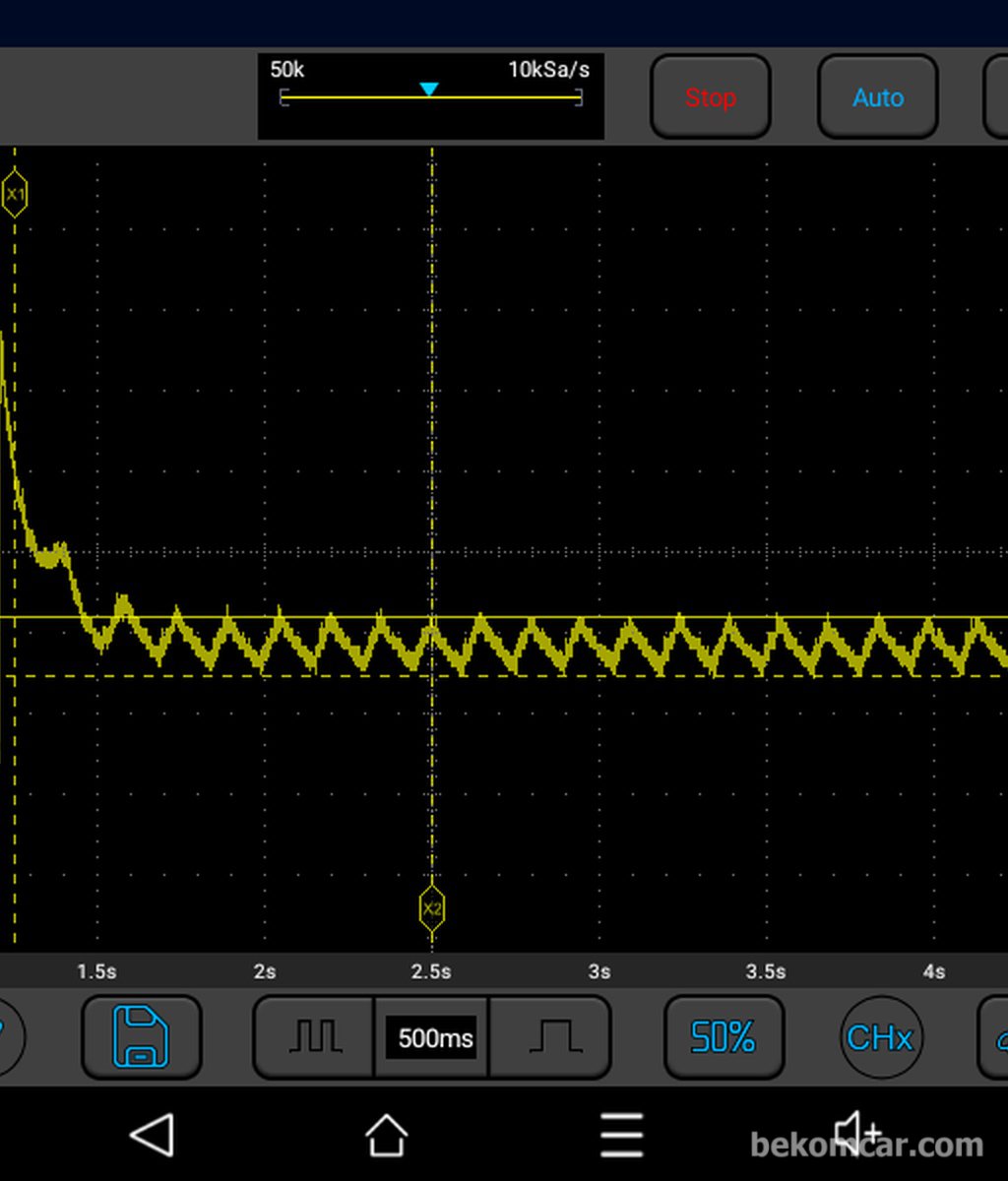Screen dimensions: 1008x1181
Task: Click the 3s time axis label
Action: (x=599, y=971)
